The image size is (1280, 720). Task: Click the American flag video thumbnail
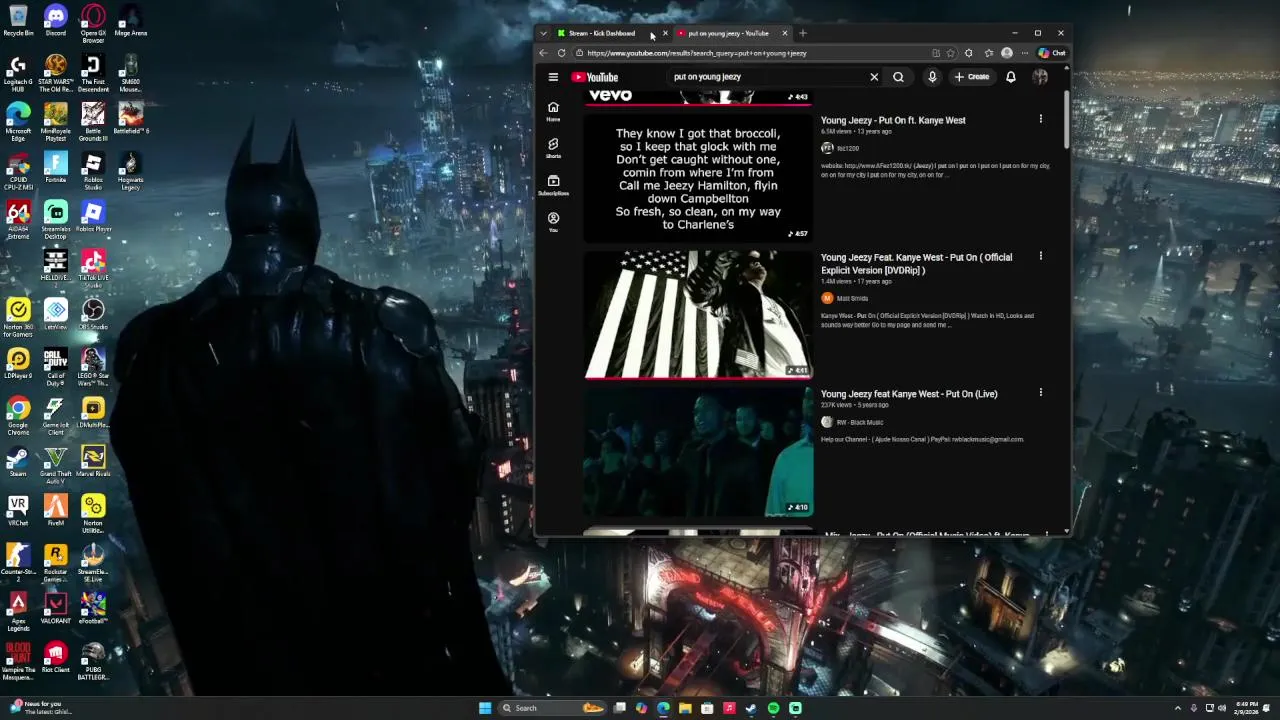(698, 314)
